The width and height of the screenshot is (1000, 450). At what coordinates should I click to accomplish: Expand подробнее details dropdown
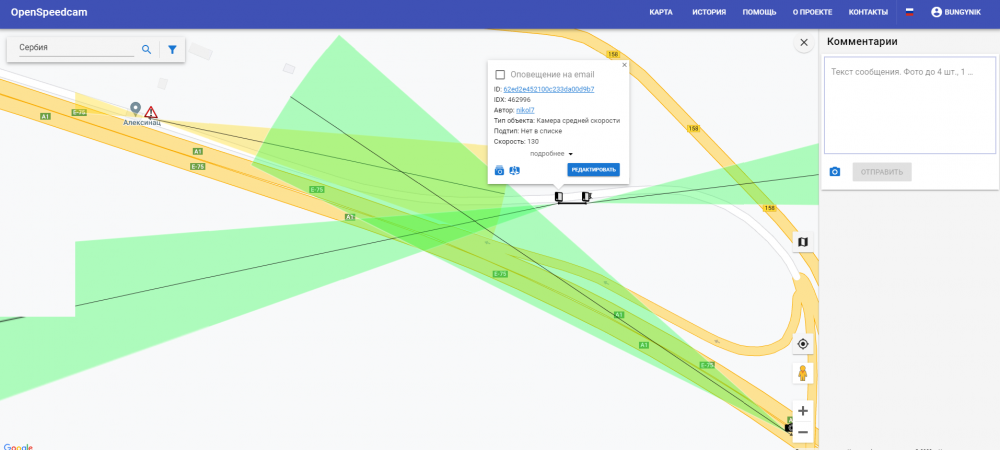[552, 154]
